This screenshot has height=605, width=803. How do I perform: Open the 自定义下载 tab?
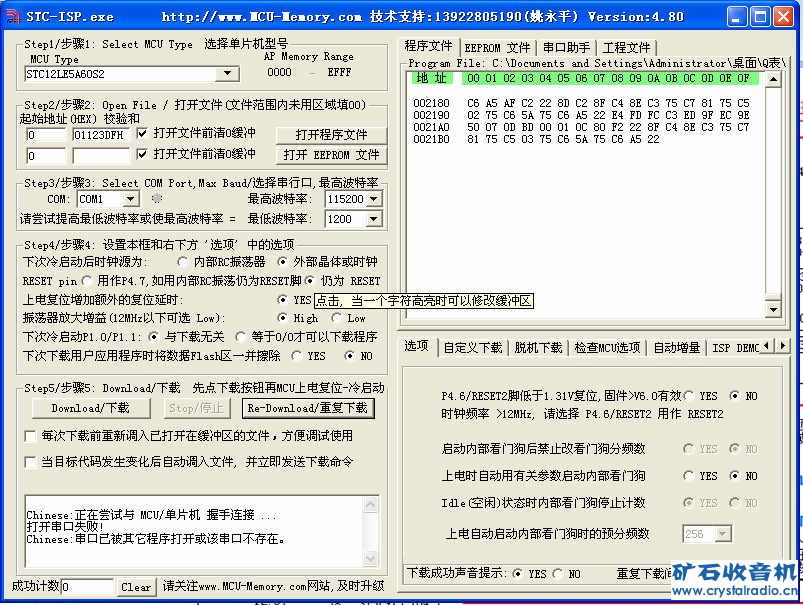point(472,348)
